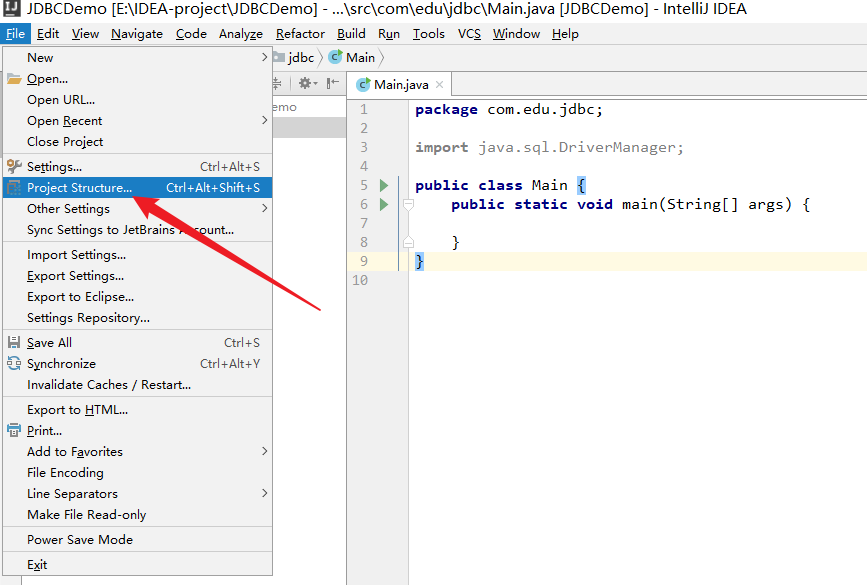Click the hide panel icon next to gear
The height and width of the screenshot is (585, 867).
coord(332,83)
